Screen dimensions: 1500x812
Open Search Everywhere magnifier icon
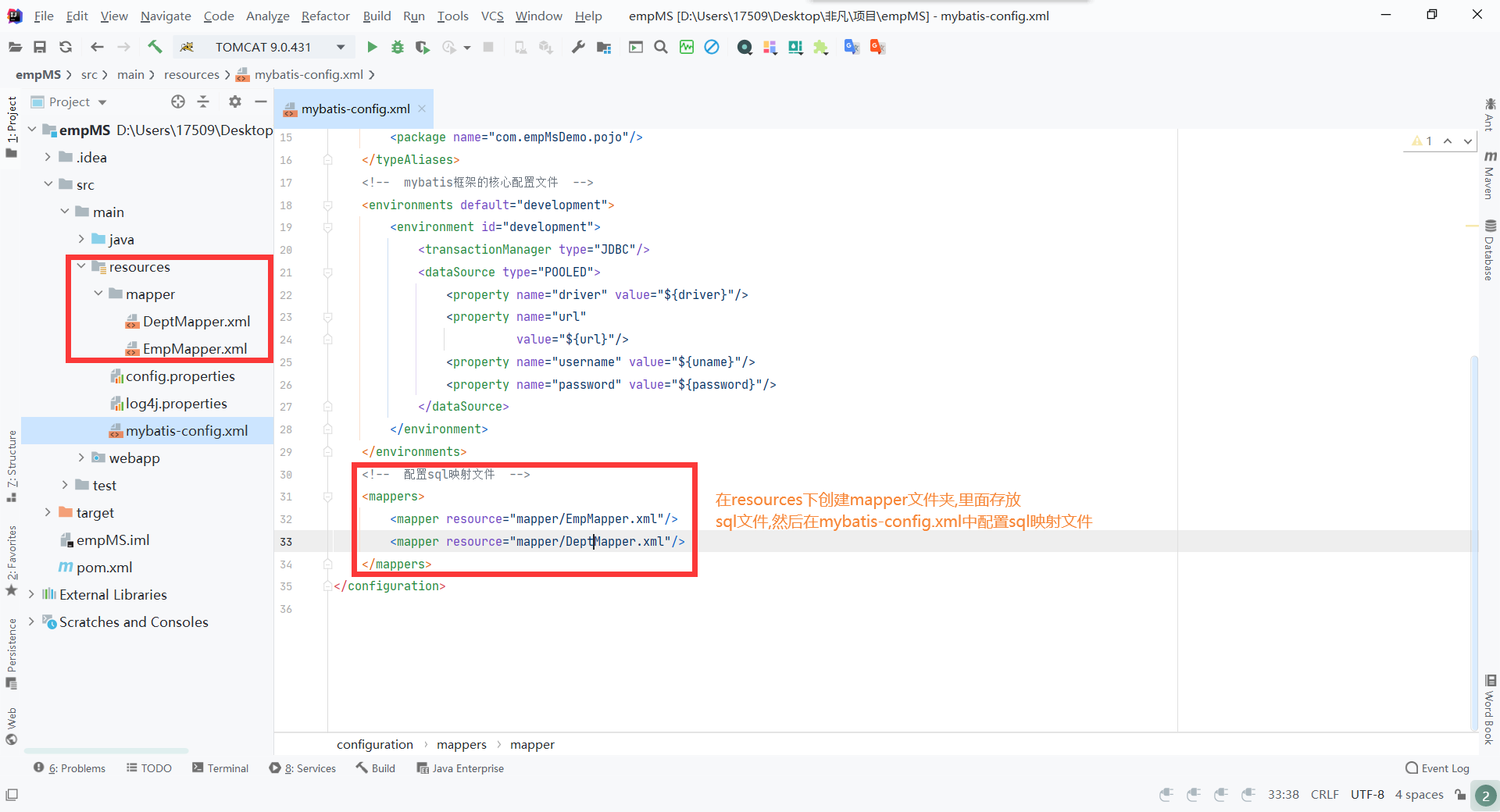tap(661, 47)
